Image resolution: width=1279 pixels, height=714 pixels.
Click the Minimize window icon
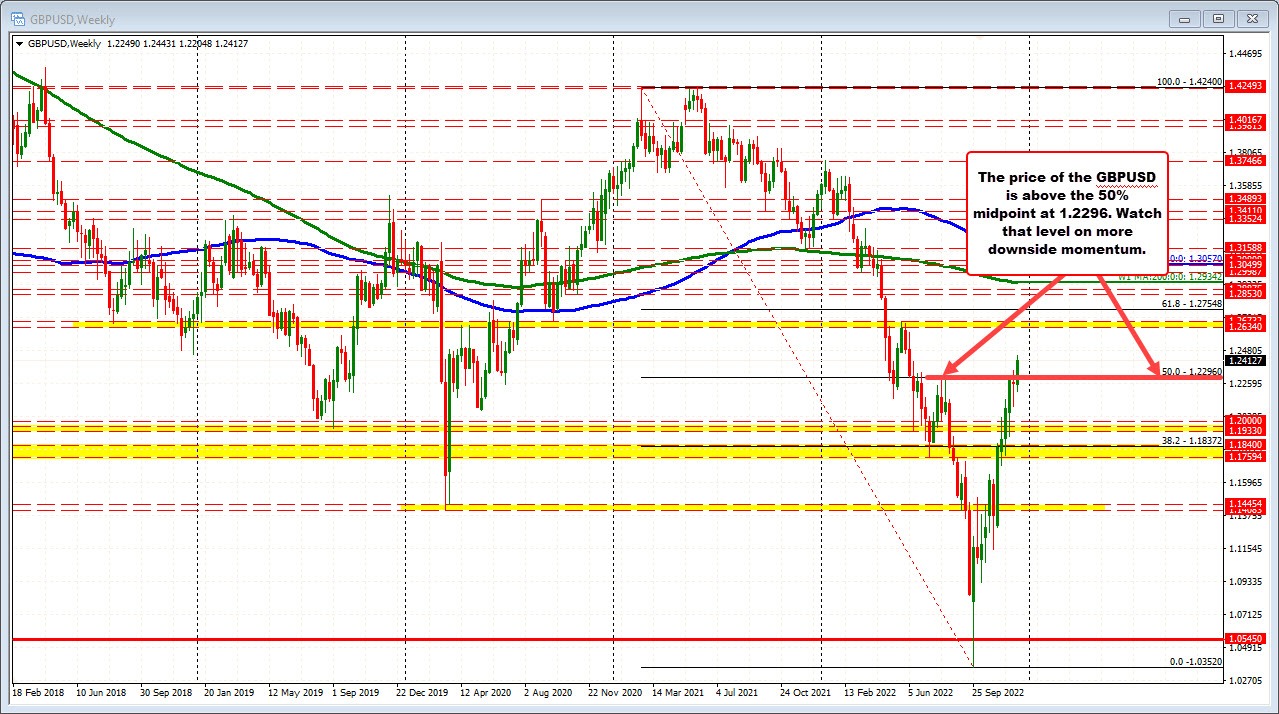pyautogui.click(x=1183, y=18)
